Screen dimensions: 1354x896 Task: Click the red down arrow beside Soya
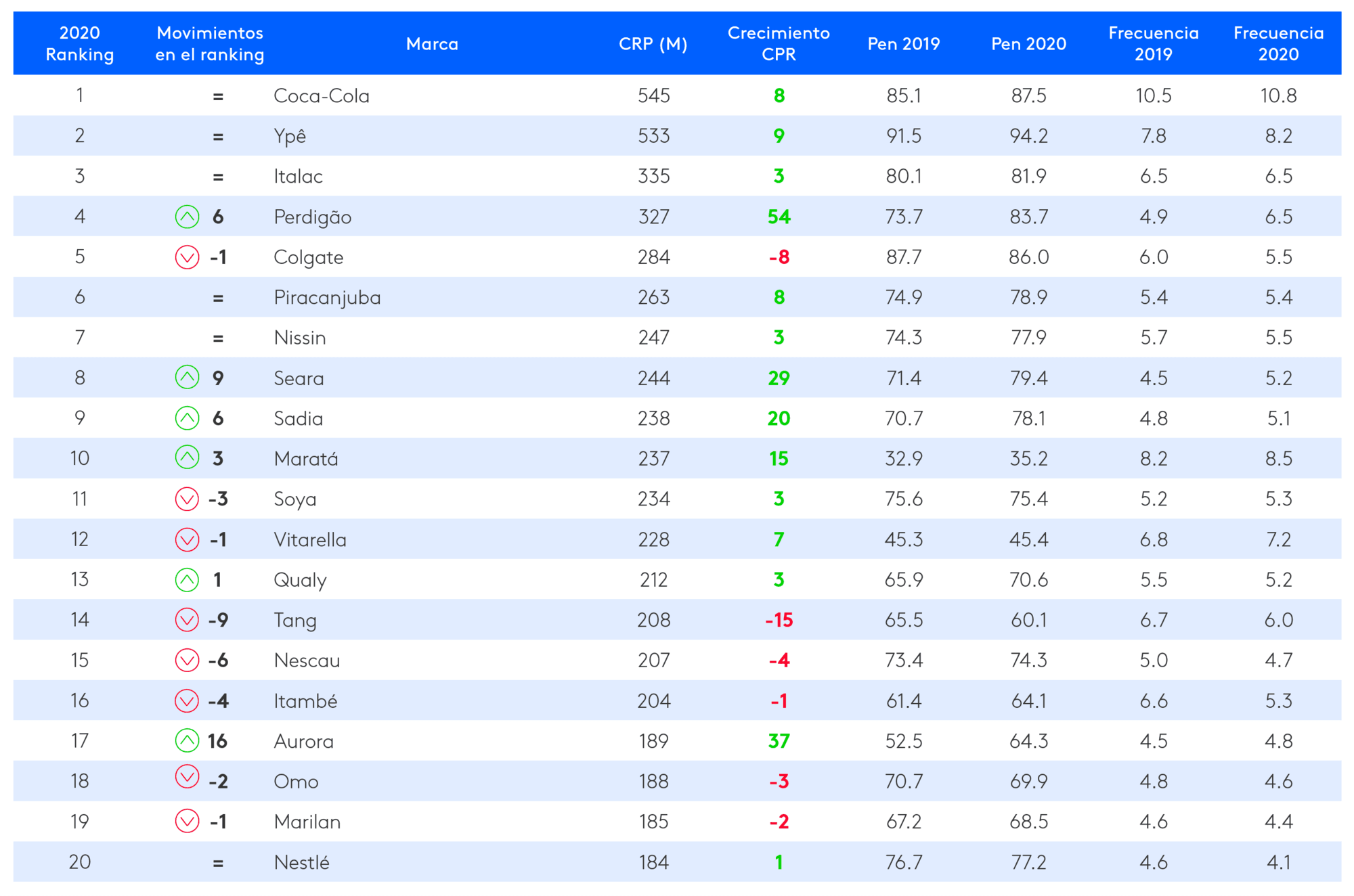click(x=187, y=499)
